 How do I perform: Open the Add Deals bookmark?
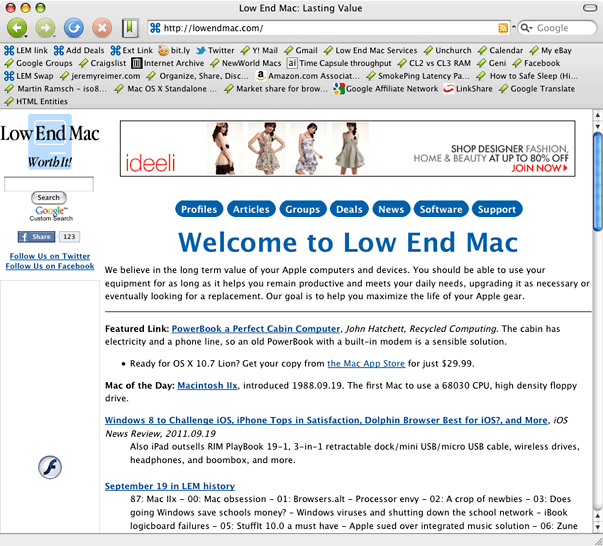click(x=79, y=50)
